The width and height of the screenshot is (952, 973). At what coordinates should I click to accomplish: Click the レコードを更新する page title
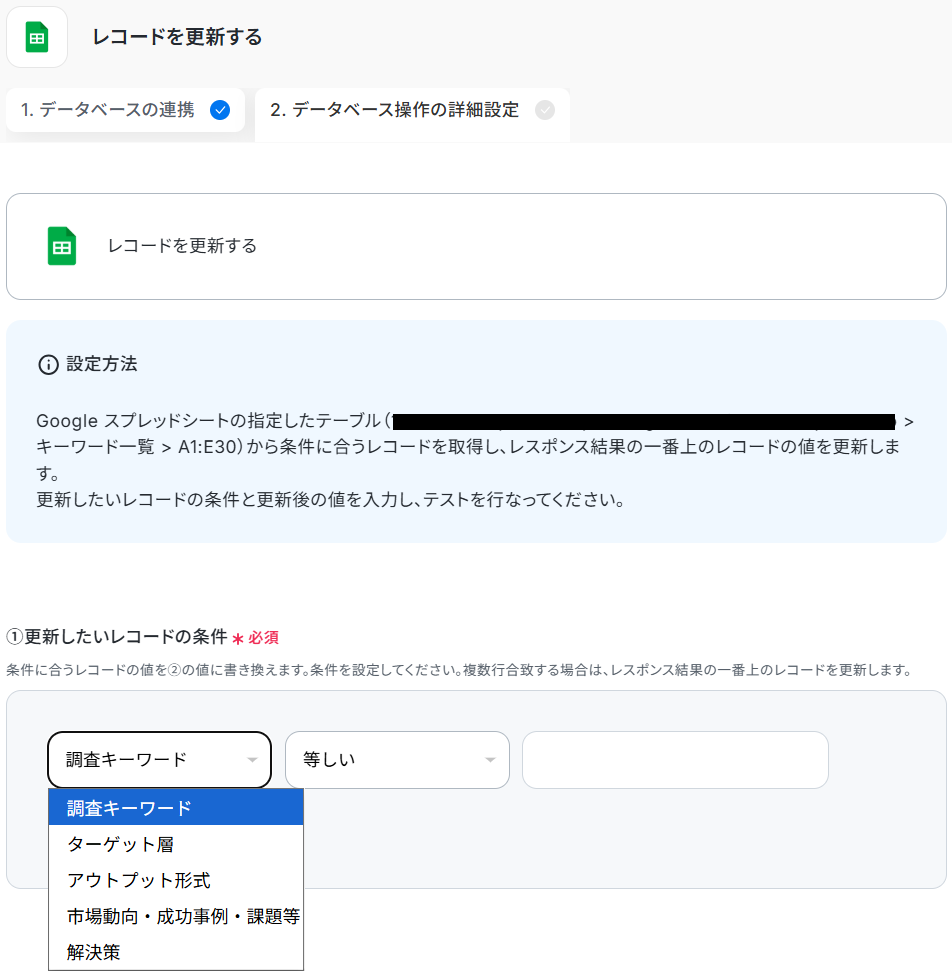pyautogui.click(x=177, y=38)
